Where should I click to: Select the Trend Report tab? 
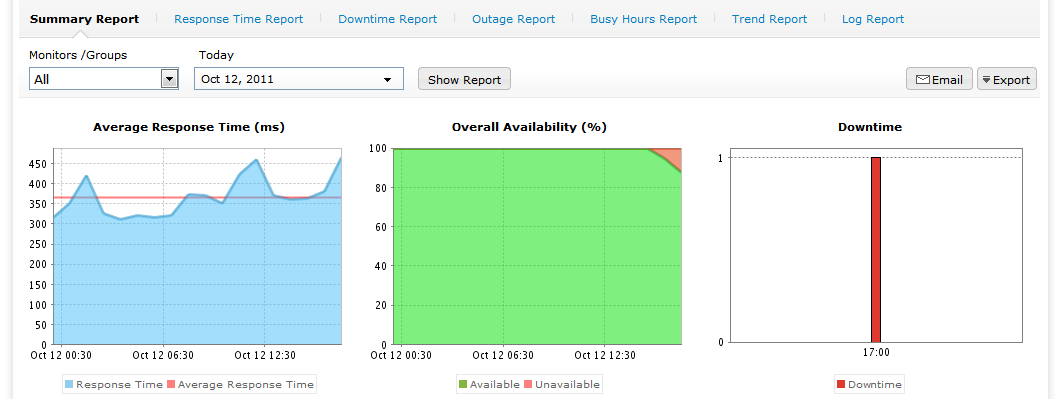(769, 19)
